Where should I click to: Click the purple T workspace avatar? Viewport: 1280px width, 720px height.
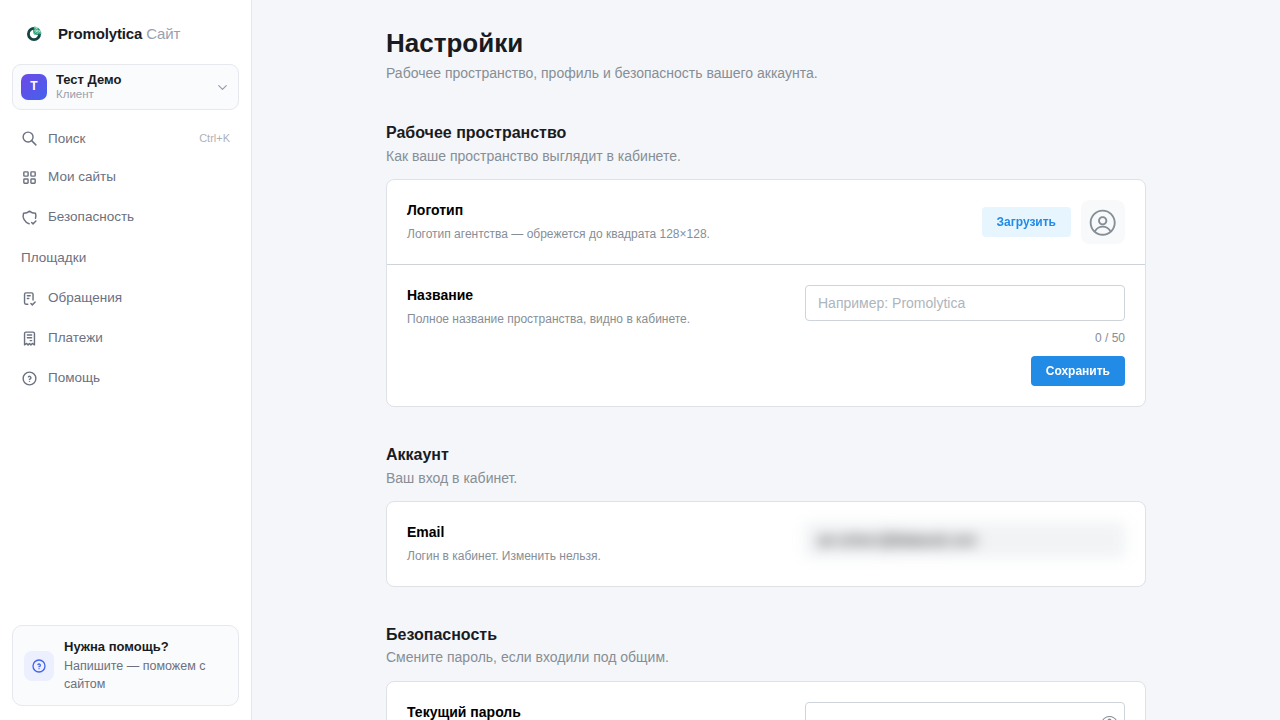pyautogui.click(x=34, y=87)
